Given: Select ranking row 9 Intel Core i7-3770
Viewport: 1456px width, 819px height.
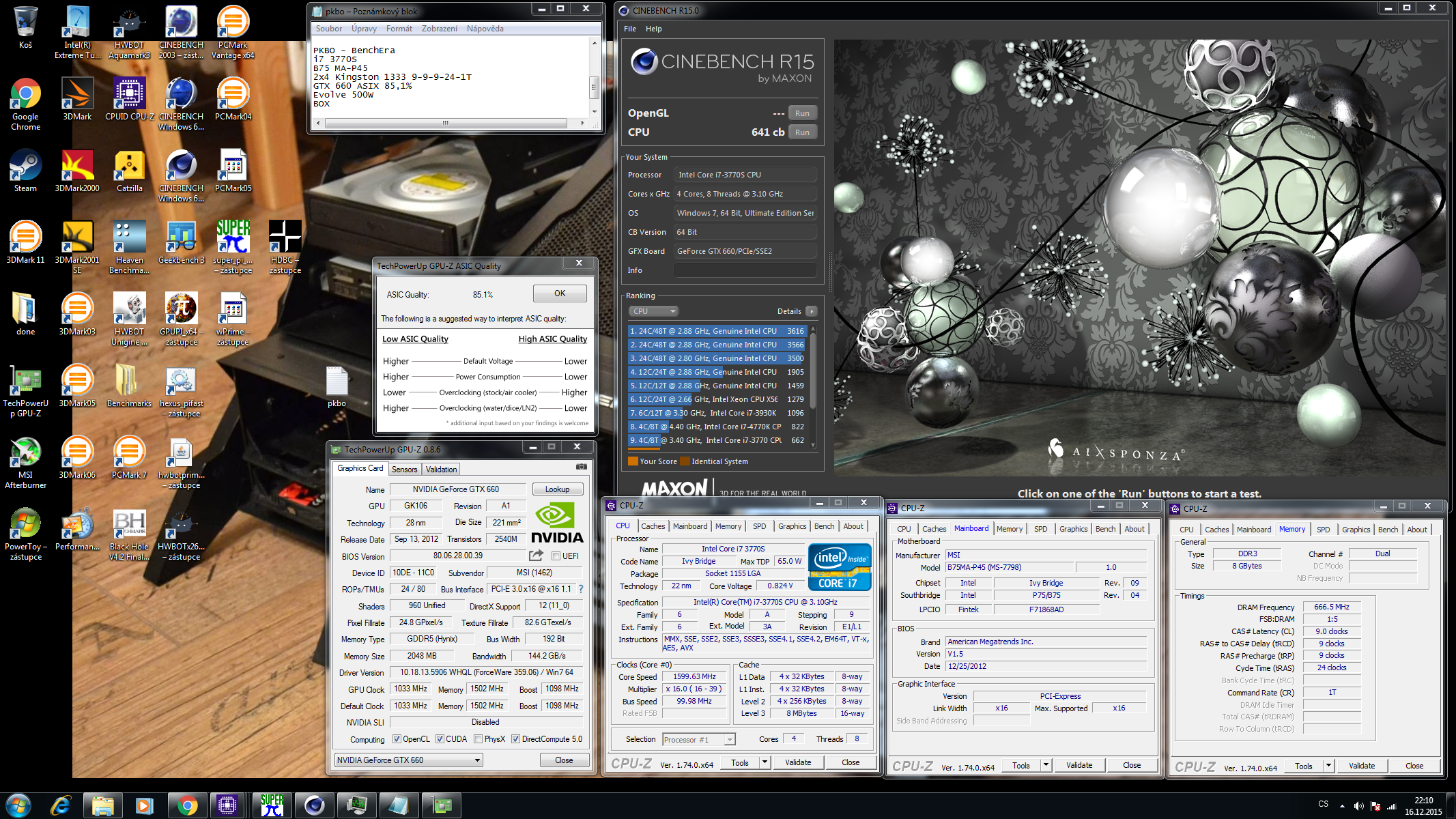Looking at the screenshot, I should point(717,440).
